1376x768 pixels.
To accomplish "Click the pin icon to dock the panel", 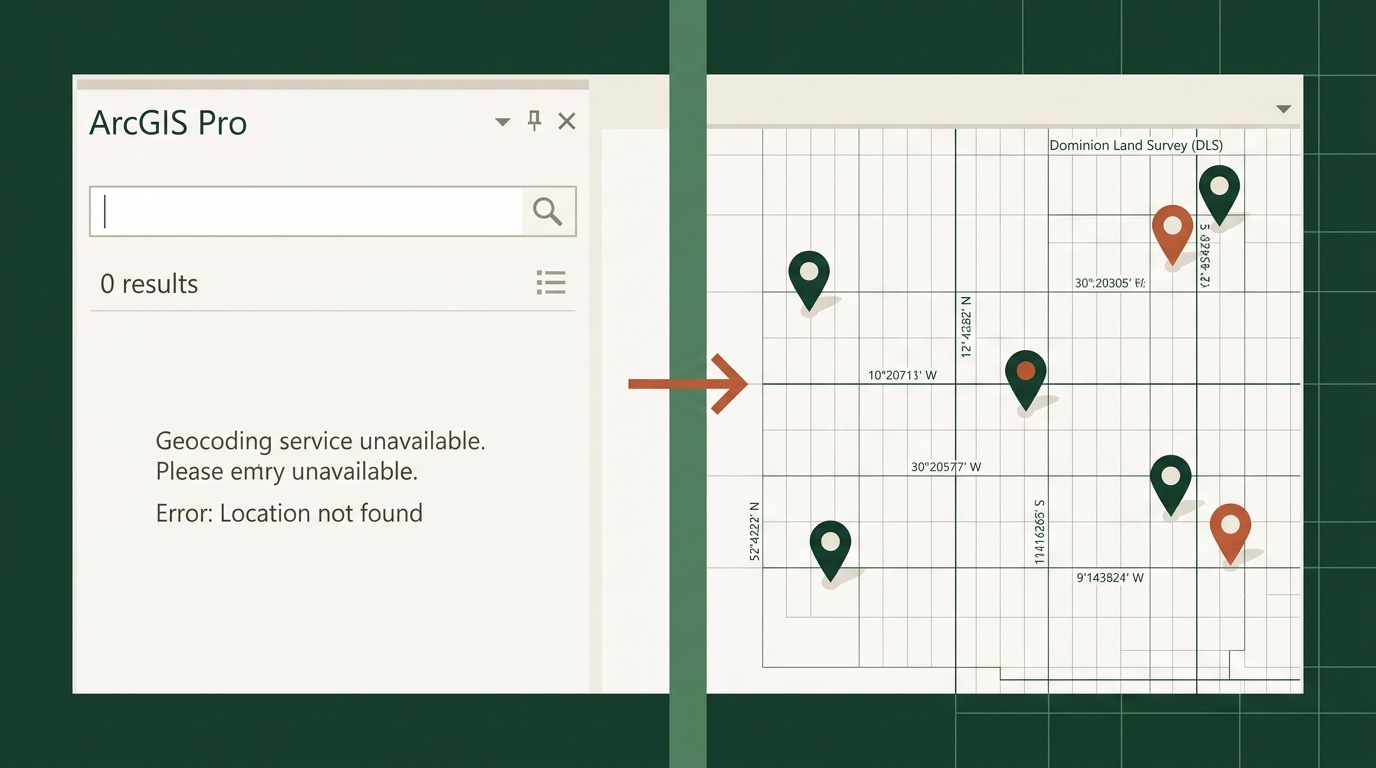I will 534,120.
